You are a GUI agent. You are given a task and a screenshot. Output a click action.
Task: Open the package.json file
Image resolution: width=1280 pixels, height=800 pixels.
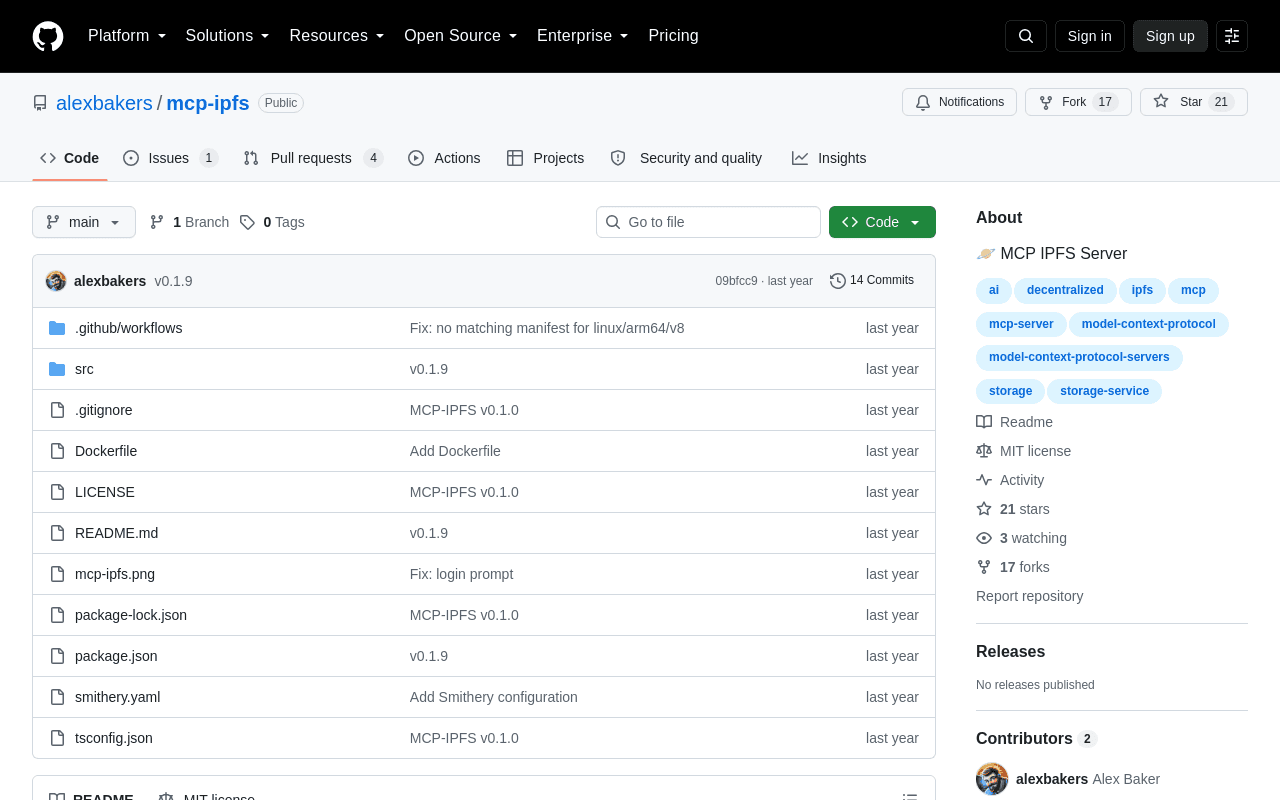pos(116,656)
